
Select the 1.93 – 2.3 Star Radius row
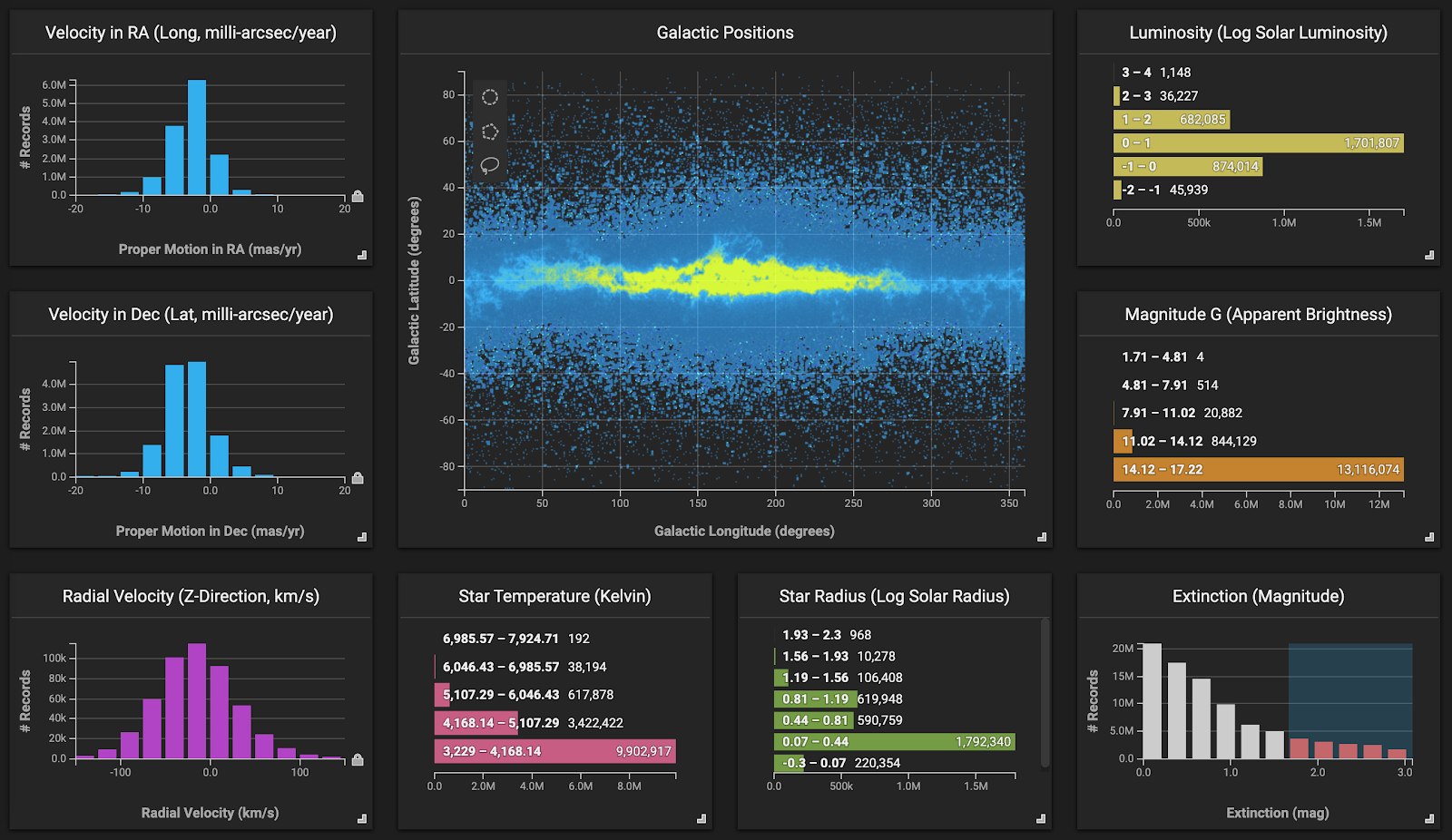[x=895, y=635]
